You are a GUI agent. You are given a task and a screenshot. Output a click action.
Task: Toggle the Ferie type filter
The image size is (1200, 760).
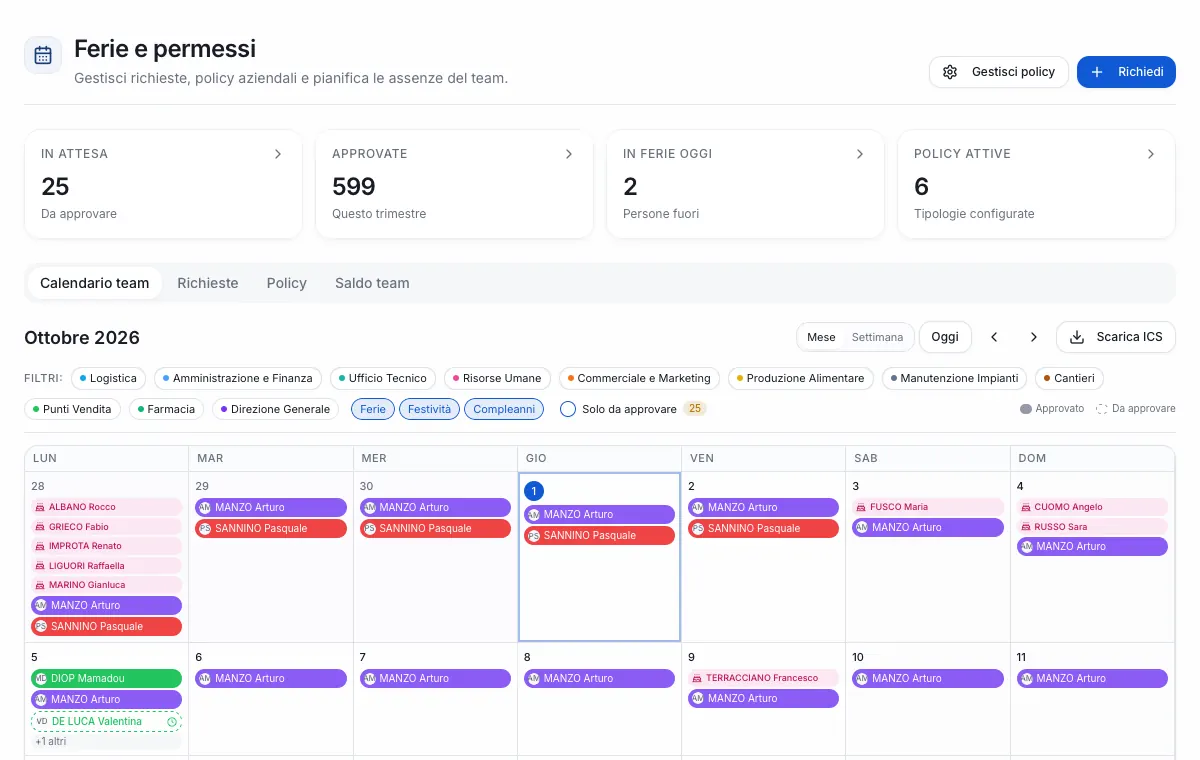tap(373, 409)
